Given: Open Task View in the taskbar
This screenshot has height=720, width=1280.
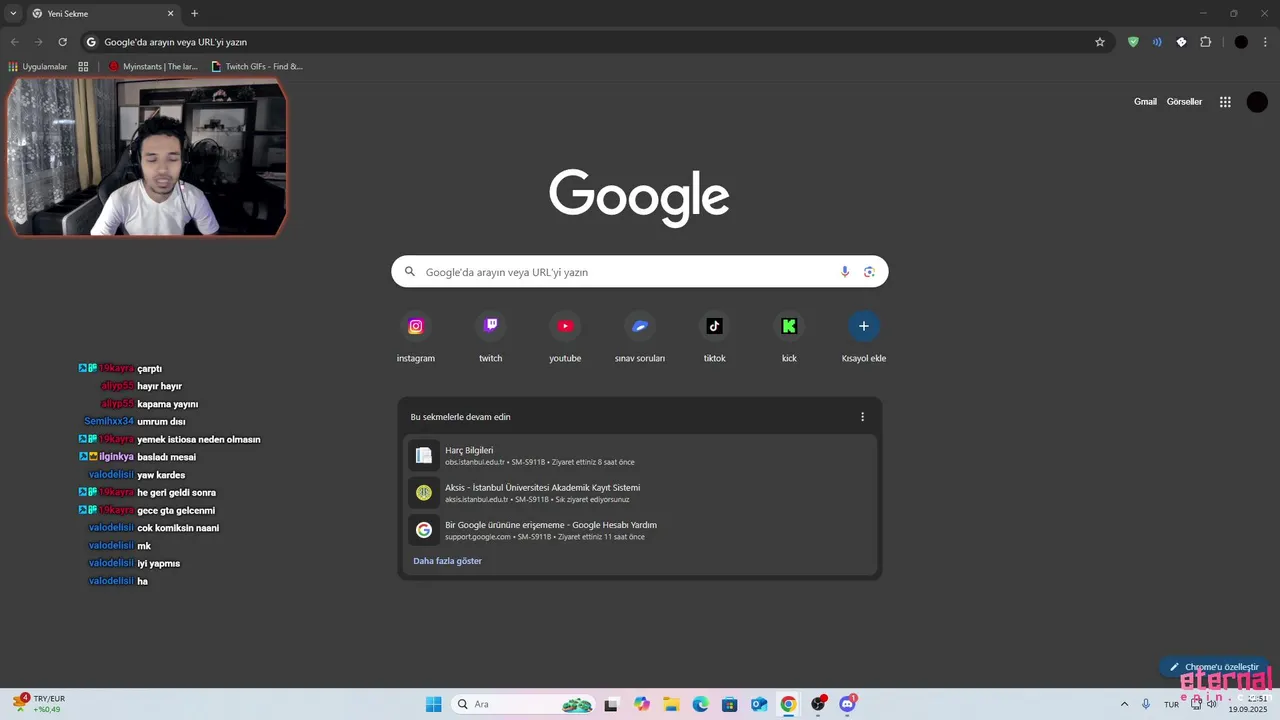Looking at the screenshot, I should (612, 704).
